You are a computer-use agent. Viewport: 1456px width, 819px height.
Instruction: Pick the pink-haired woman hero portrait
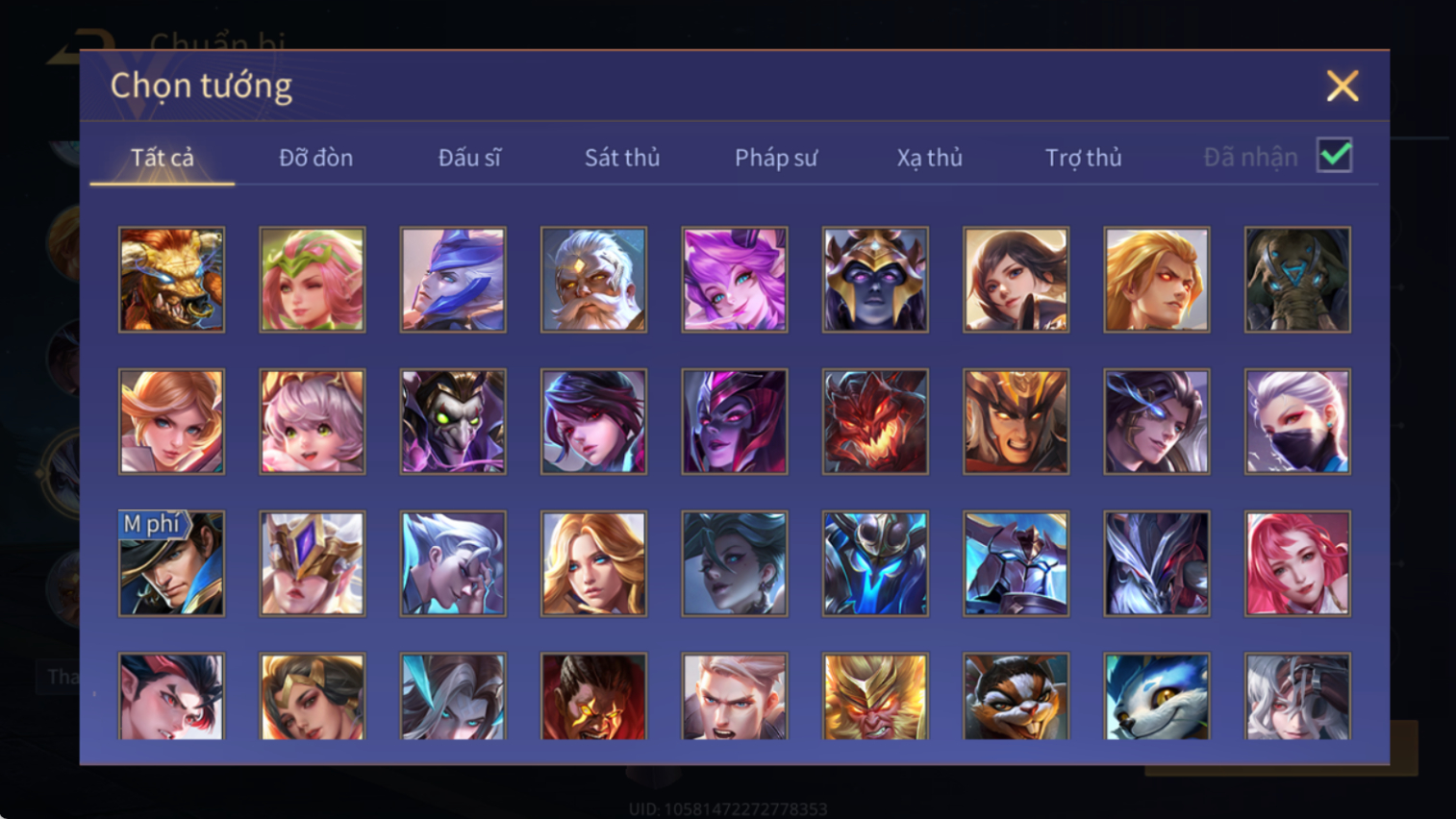(1297, 563)
